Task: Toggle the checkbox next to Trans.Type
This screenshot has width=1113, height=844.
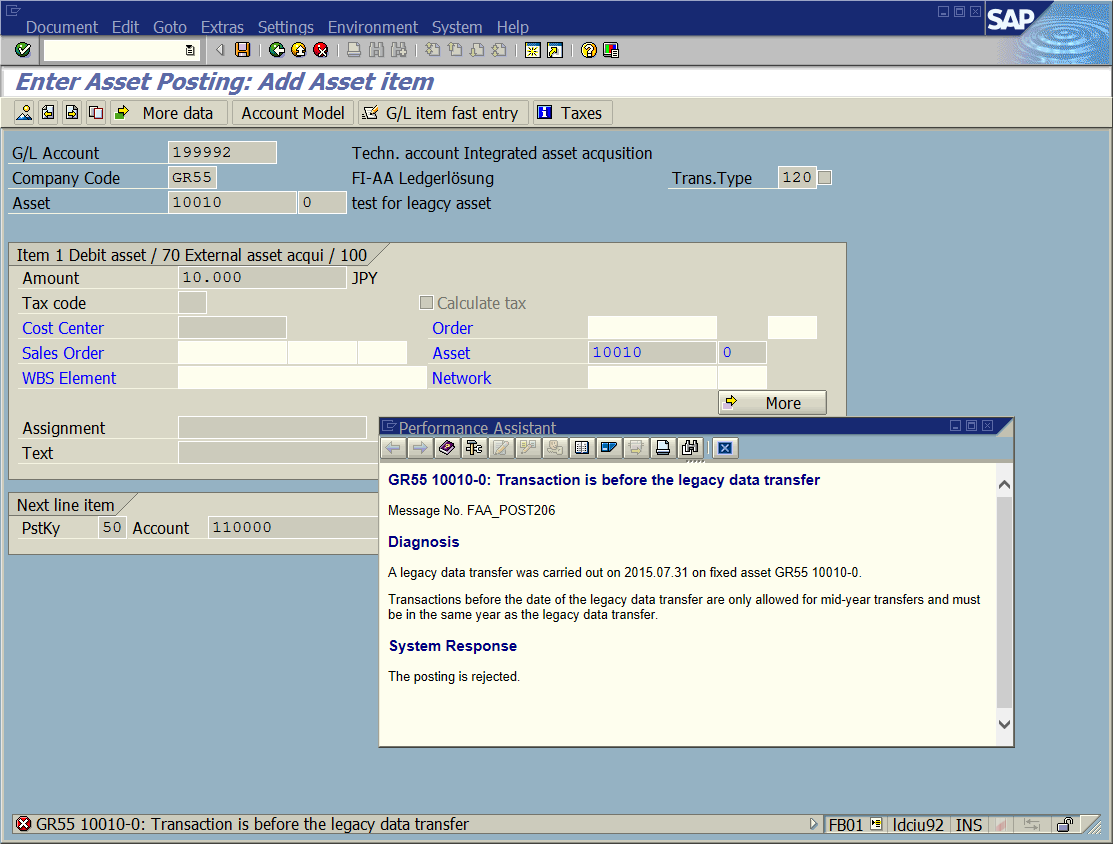Action: [825, 177]
